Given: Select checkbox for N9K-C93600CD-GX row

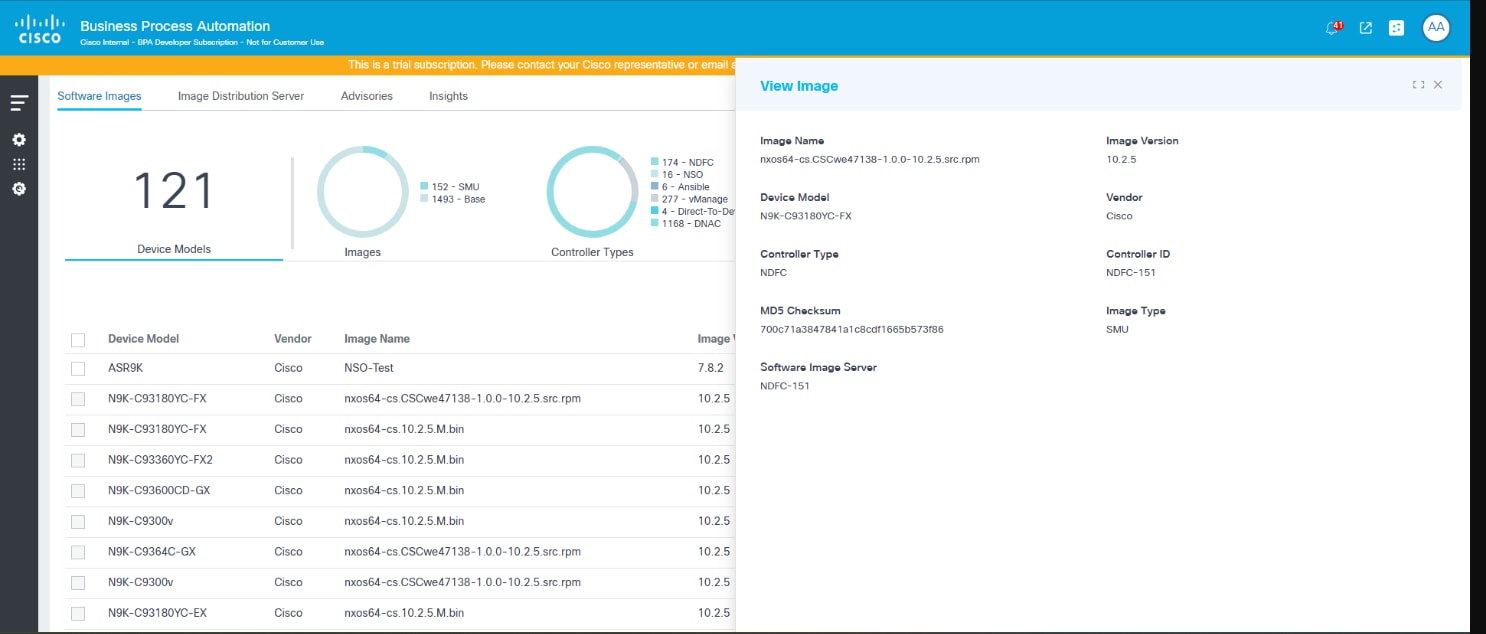Looking at the screenshot, I should pyautogui.click(x=78, y=491).
